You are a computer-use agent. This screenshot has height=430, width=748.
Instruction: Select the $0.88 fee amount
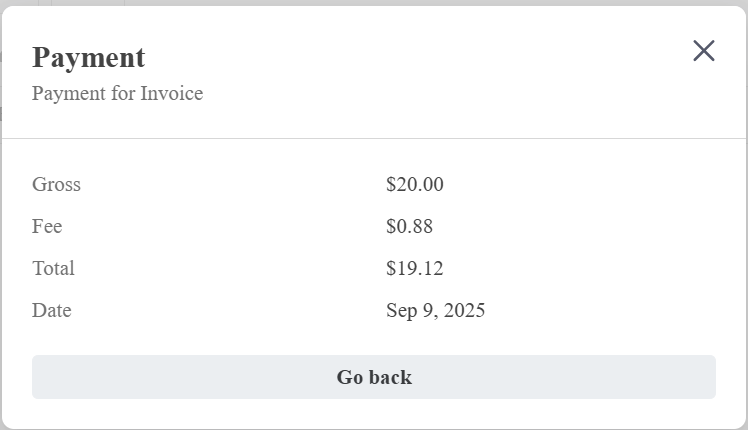tap(409, 227)
